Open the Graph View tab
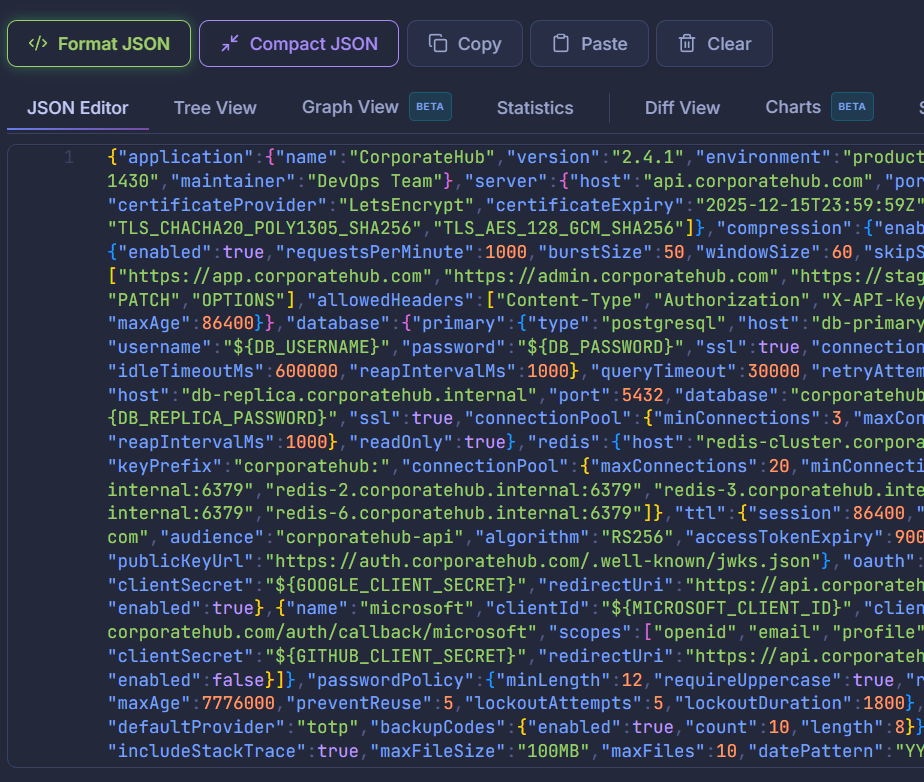The image size is (924, 782). pyautogui.click(x=350, y=107)
